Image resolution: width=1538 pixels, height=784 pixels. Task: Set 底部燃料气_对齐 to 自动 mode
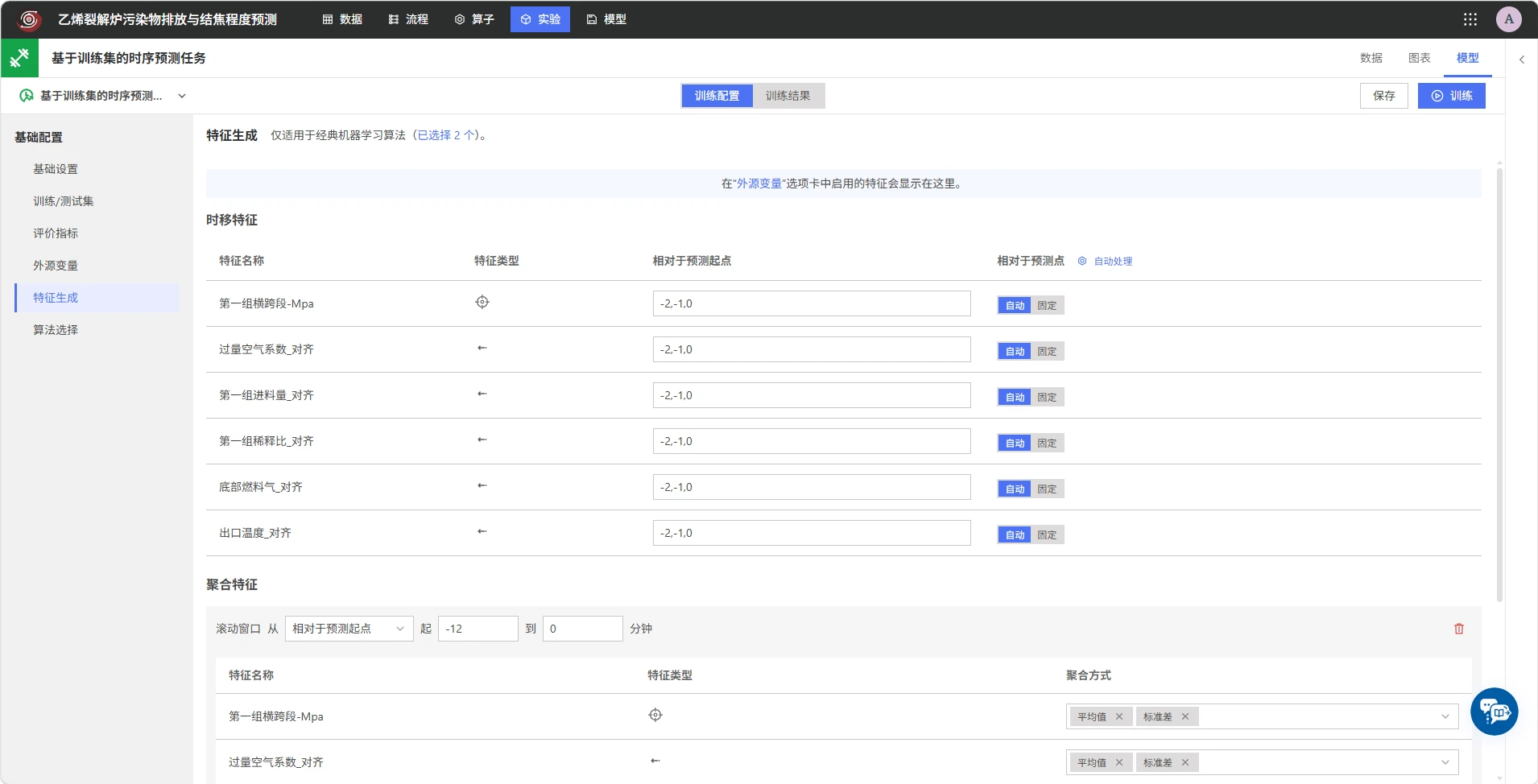[x=1015, y=489]
